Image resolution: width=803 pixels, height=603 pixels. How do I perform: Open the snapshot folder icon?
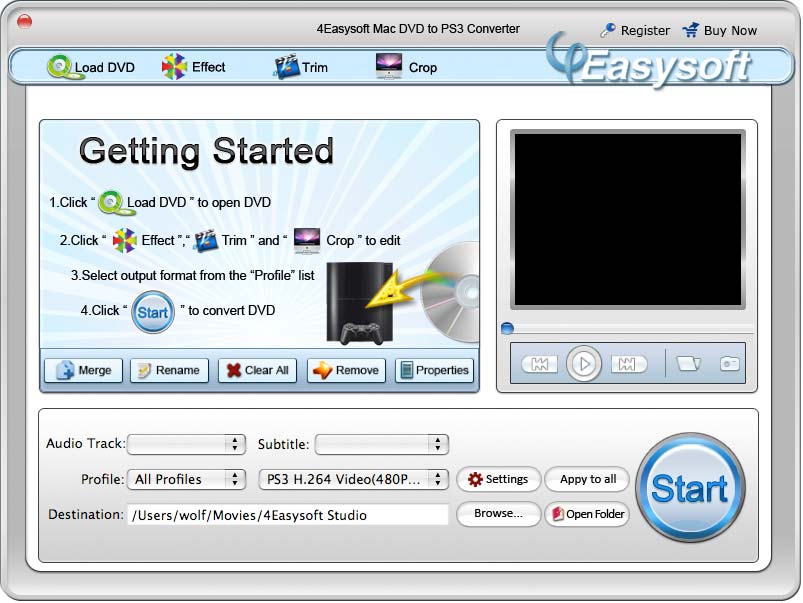click(686, 363)
